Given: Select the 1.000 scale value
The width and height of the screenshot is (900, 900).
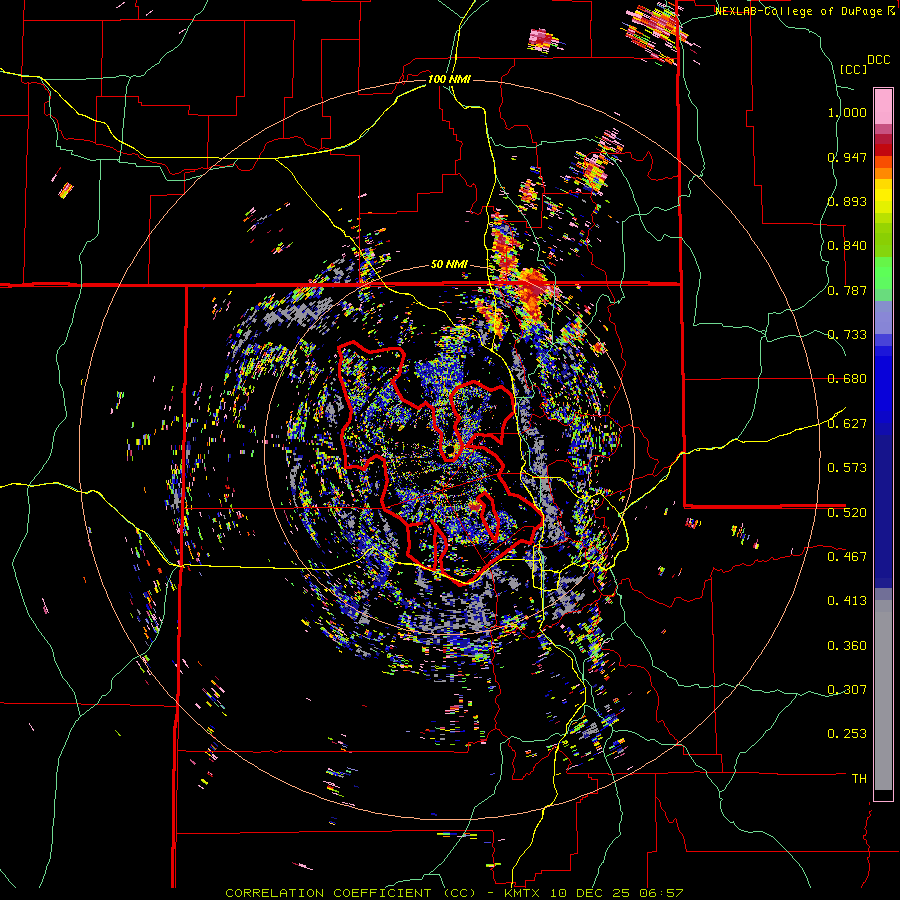Looking at the screenshot, I should [x=847, y=112].
